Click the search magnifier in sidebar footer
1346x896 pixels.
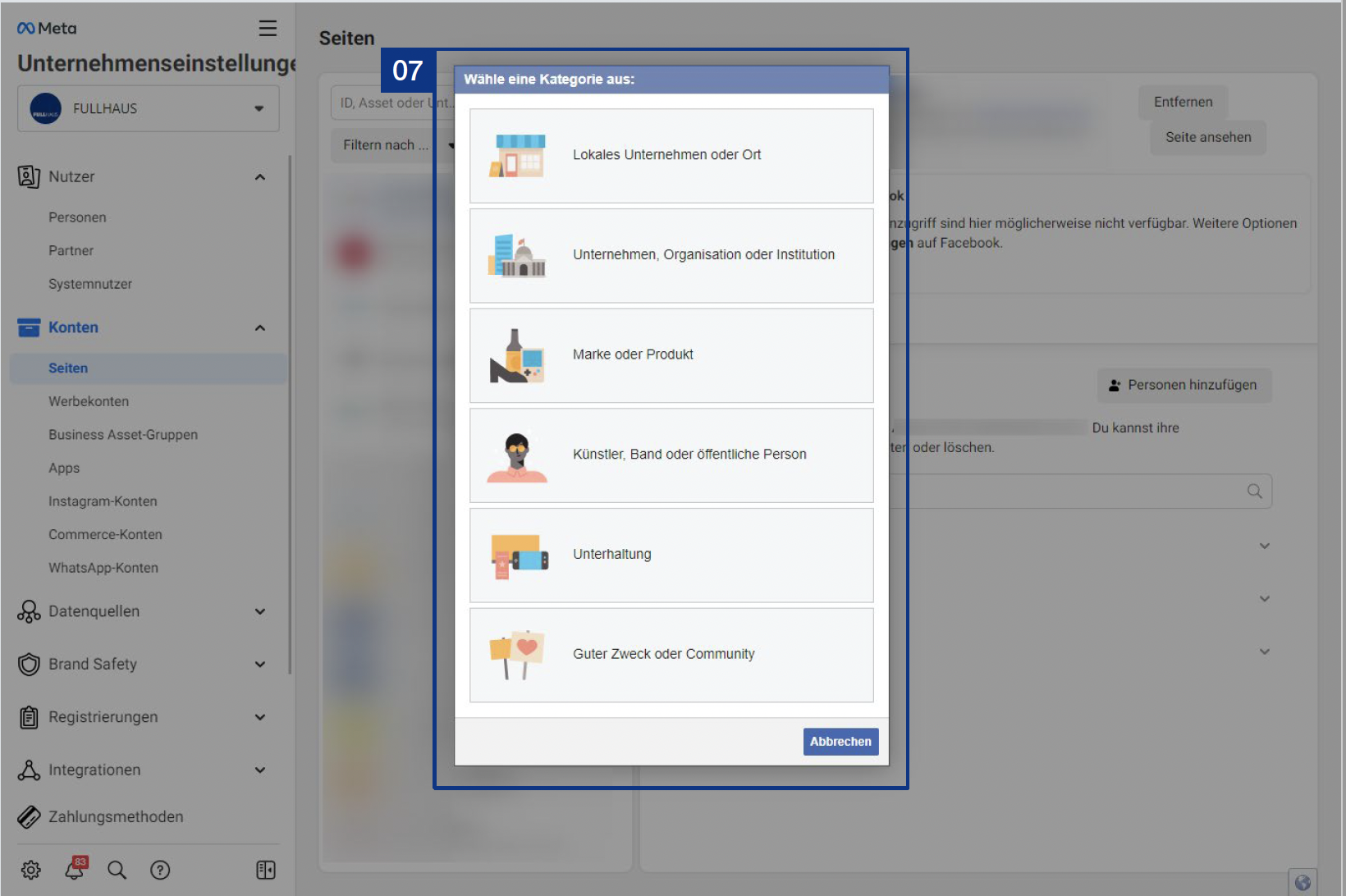117,870
